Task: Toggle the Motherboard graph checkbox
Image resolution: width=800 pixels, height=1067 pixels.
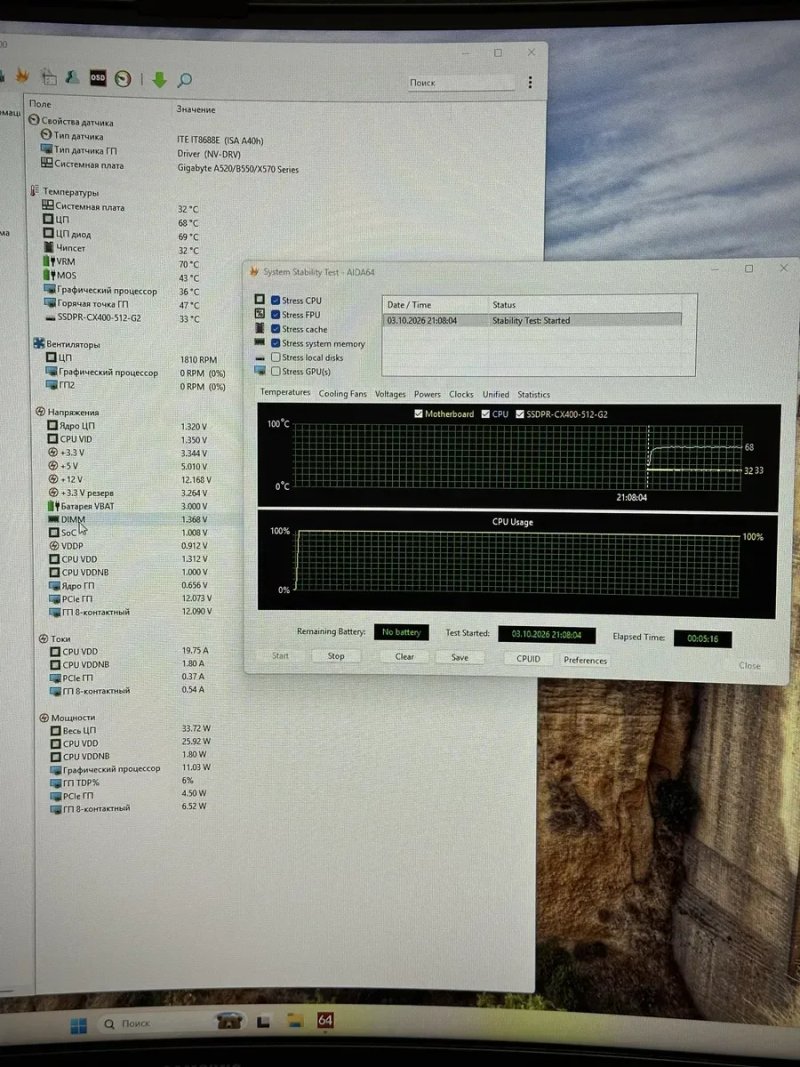Action: pos(418,413)
